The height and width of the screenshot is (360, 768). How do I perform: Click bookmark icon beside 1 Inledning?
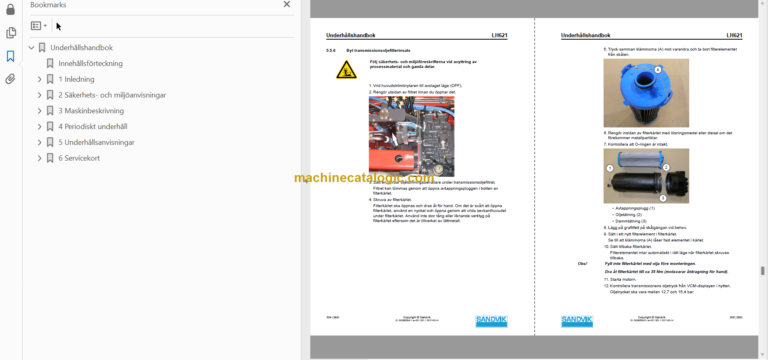(50, 79)
